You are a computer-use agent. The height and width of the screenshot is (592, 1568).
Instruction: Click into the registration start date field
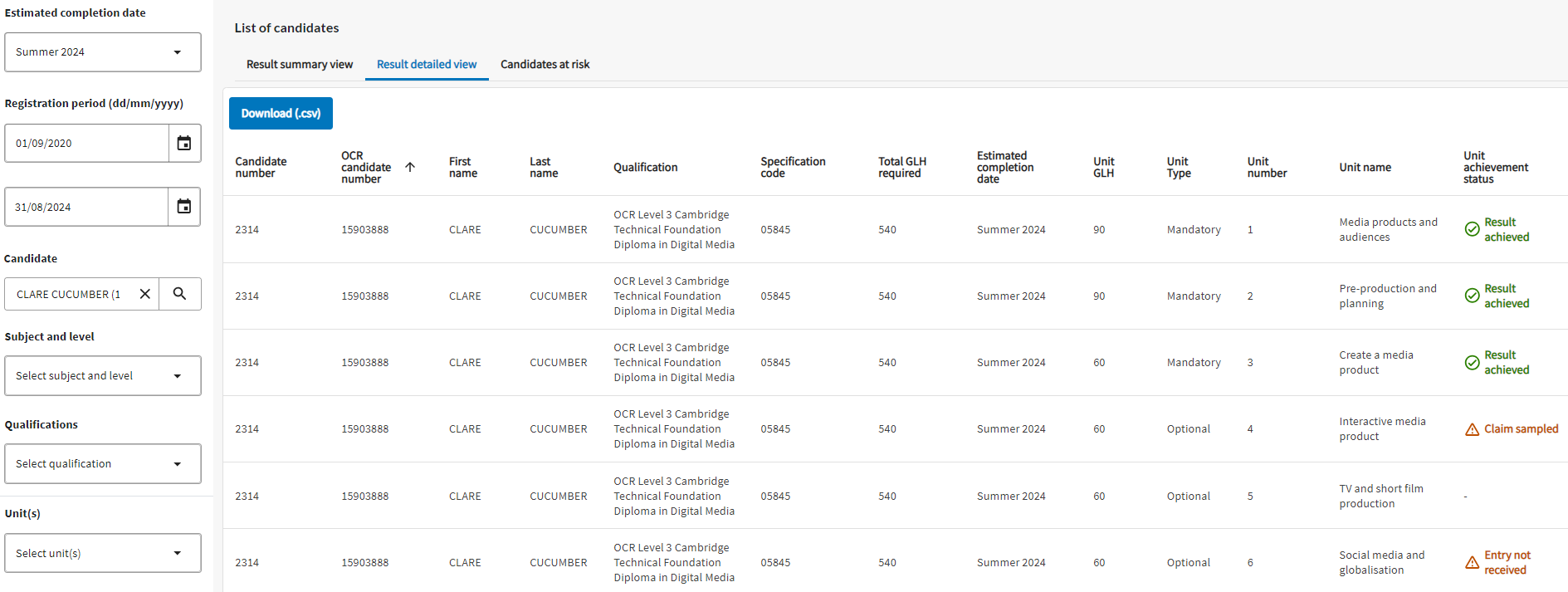pyautogui.click(x=86, y=144)
